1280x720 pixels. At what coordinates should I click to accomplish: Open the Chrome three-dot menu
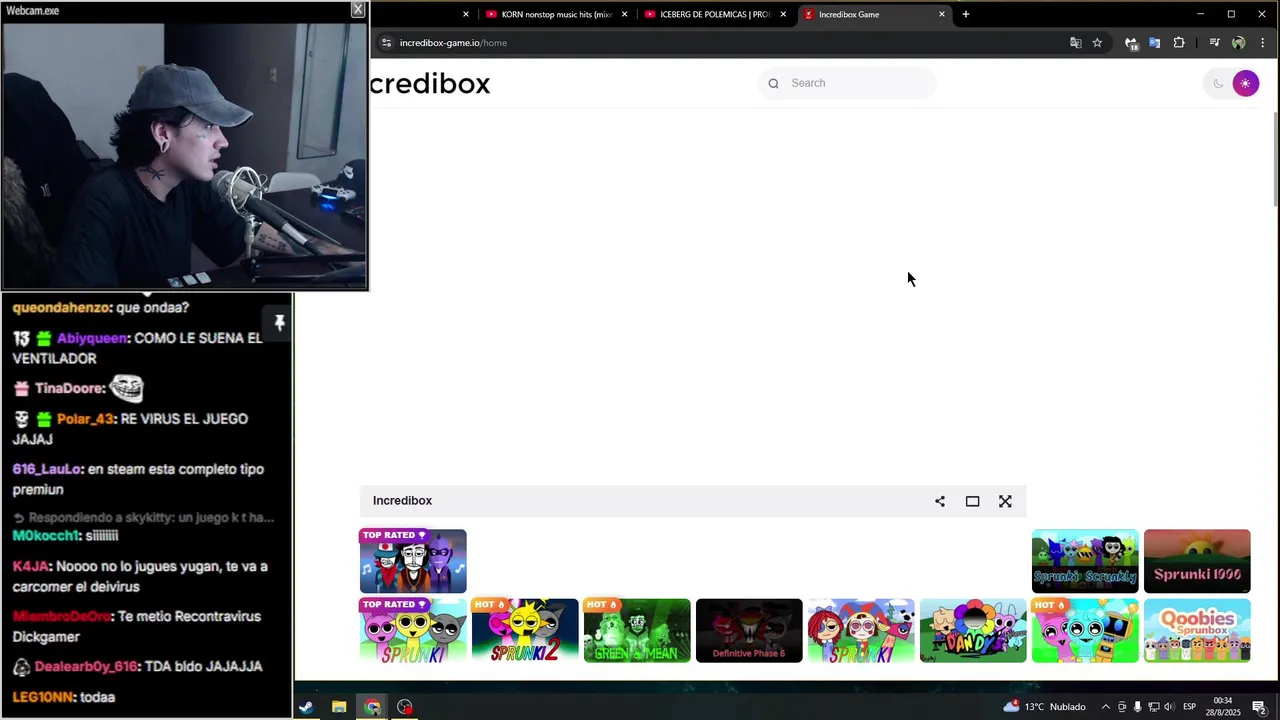point(1263,43)
